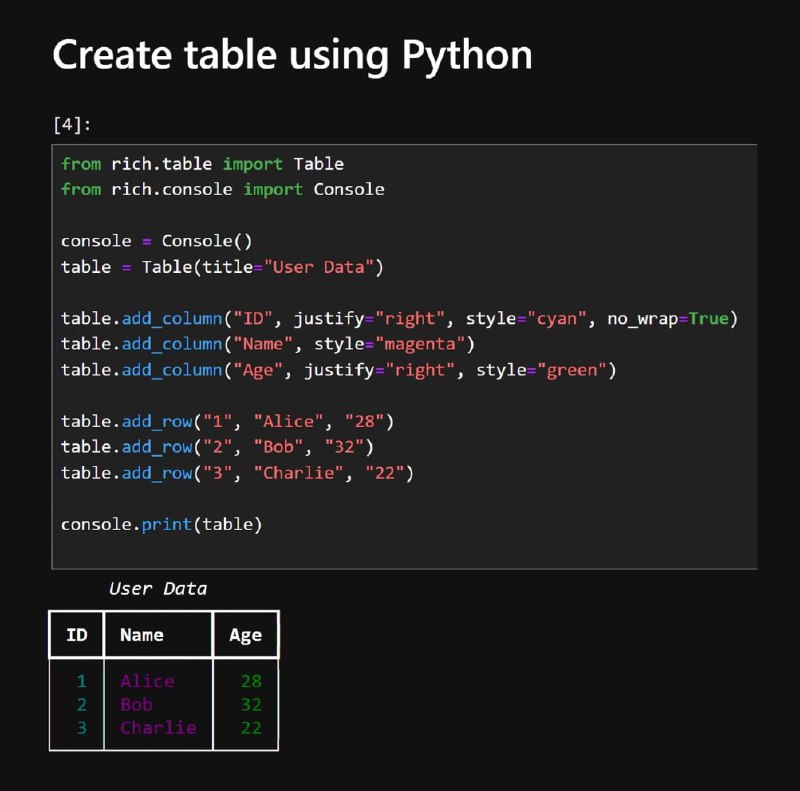Screen dimensions: 800x791
Task: Click the ID cell with value 3
Action: pos(82,728)
